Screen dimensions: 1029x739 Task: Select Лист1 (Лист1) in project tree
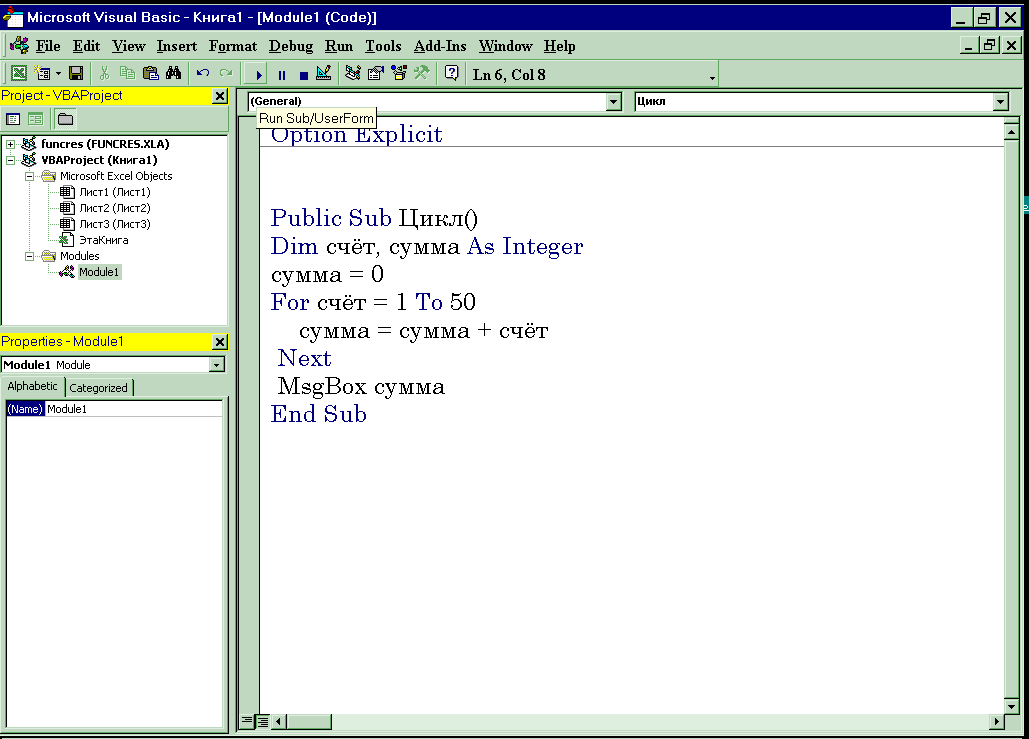(x=114, y=192)
